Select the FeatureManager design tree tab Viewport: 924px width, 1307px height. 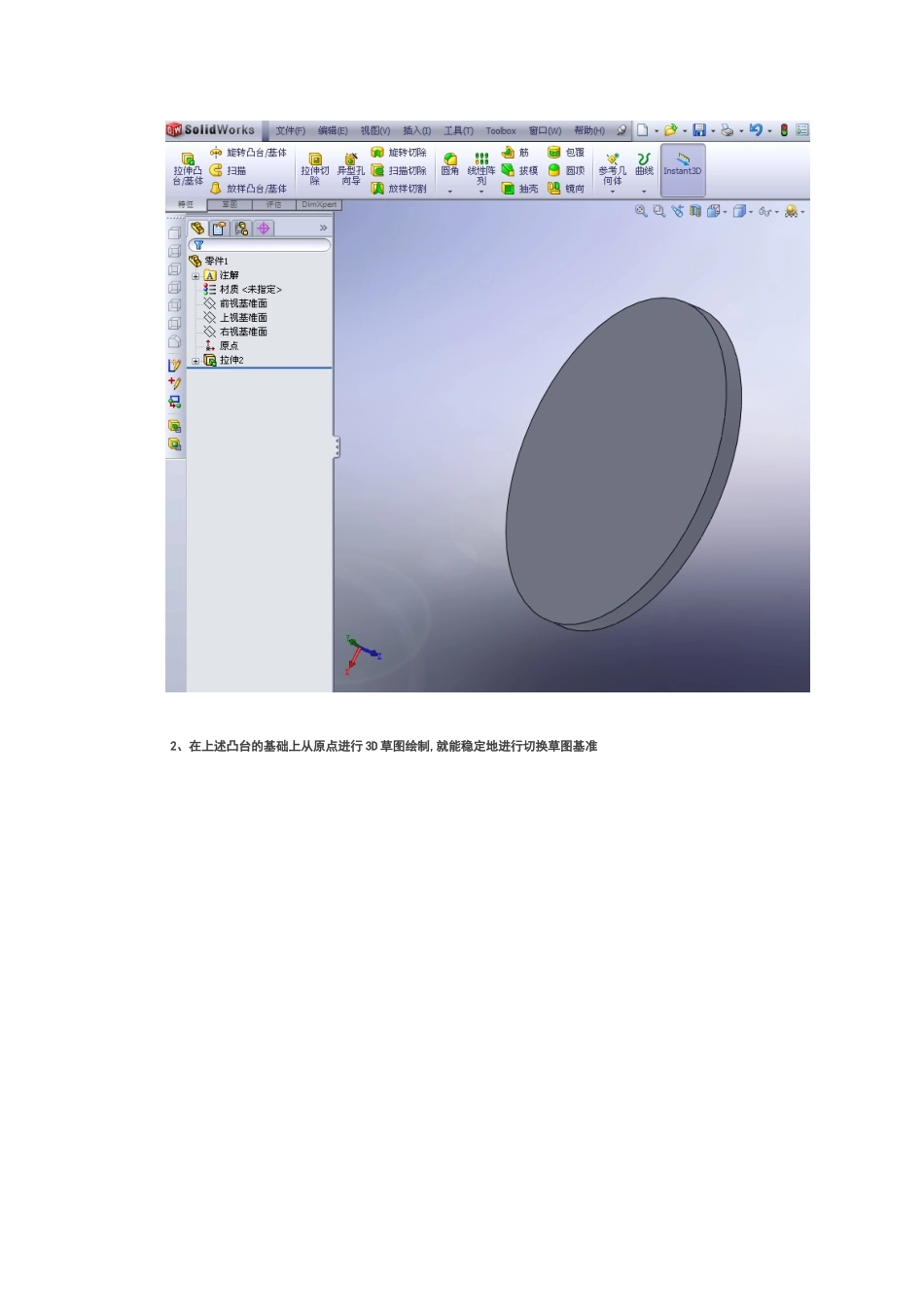197,228
